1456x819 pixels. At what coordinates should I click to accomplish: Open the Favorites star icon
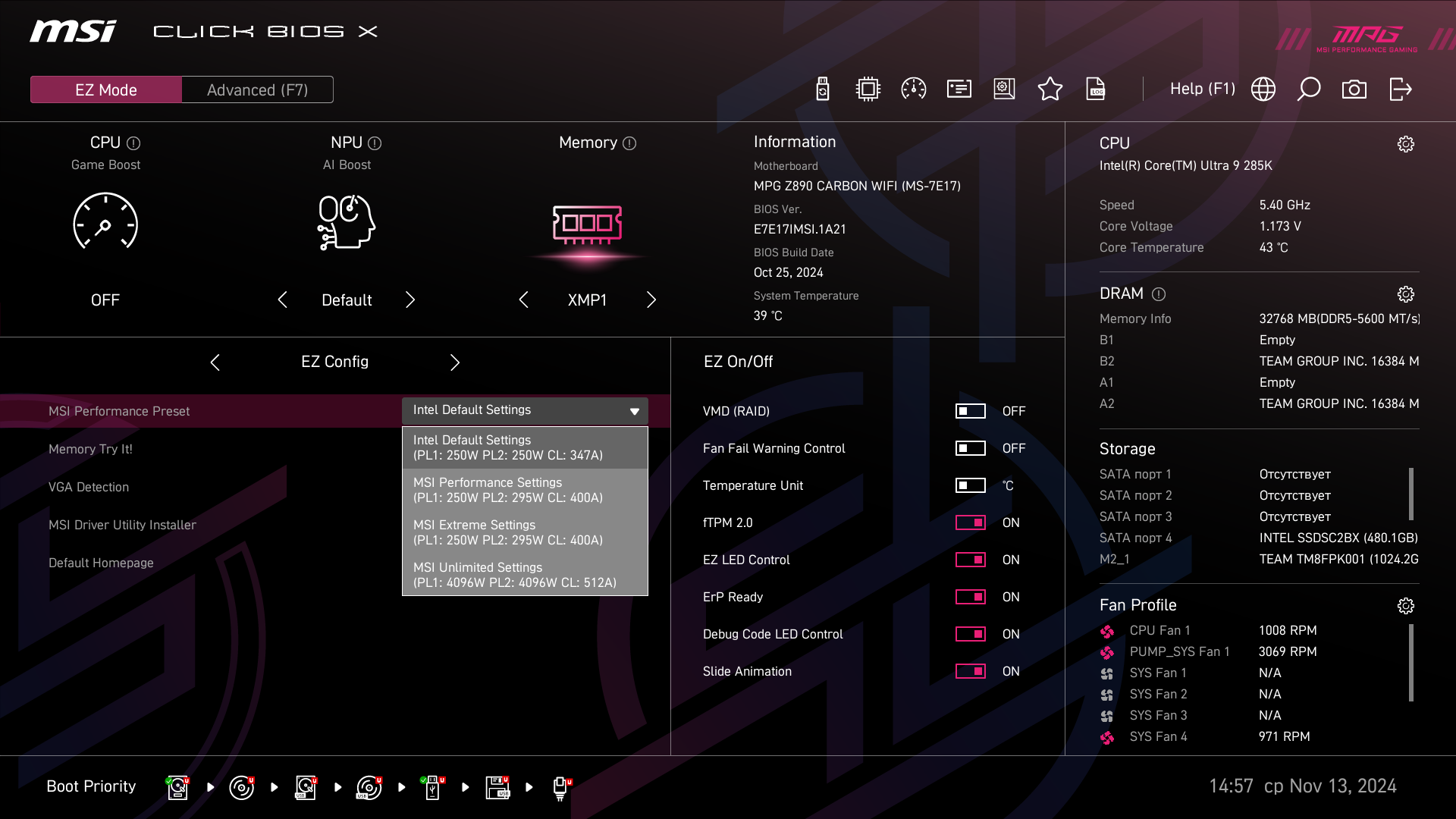pos(1050,89)
